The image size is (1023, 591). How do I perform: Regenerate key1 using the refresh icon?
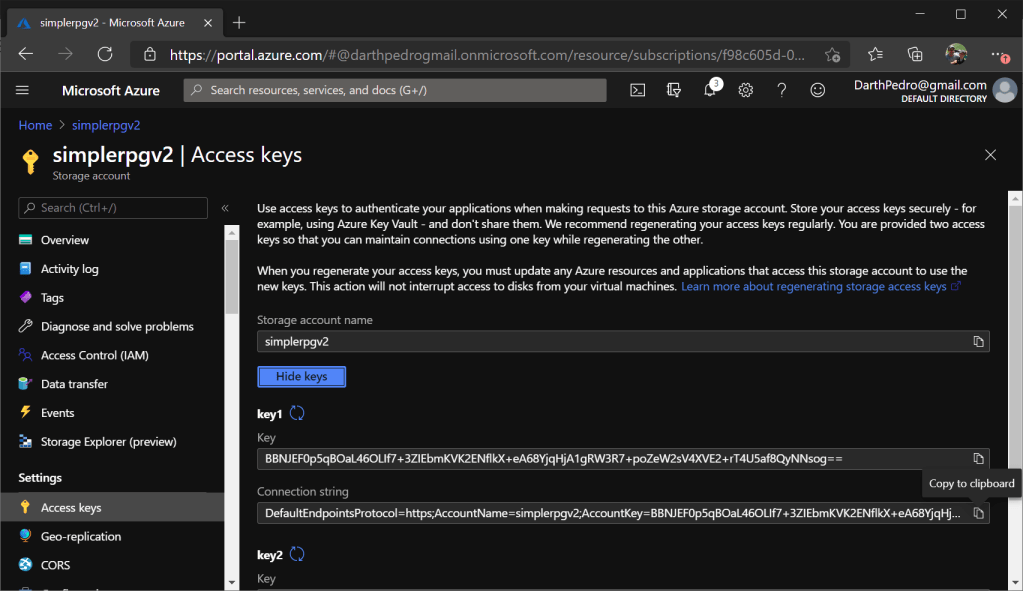[297, 414]
